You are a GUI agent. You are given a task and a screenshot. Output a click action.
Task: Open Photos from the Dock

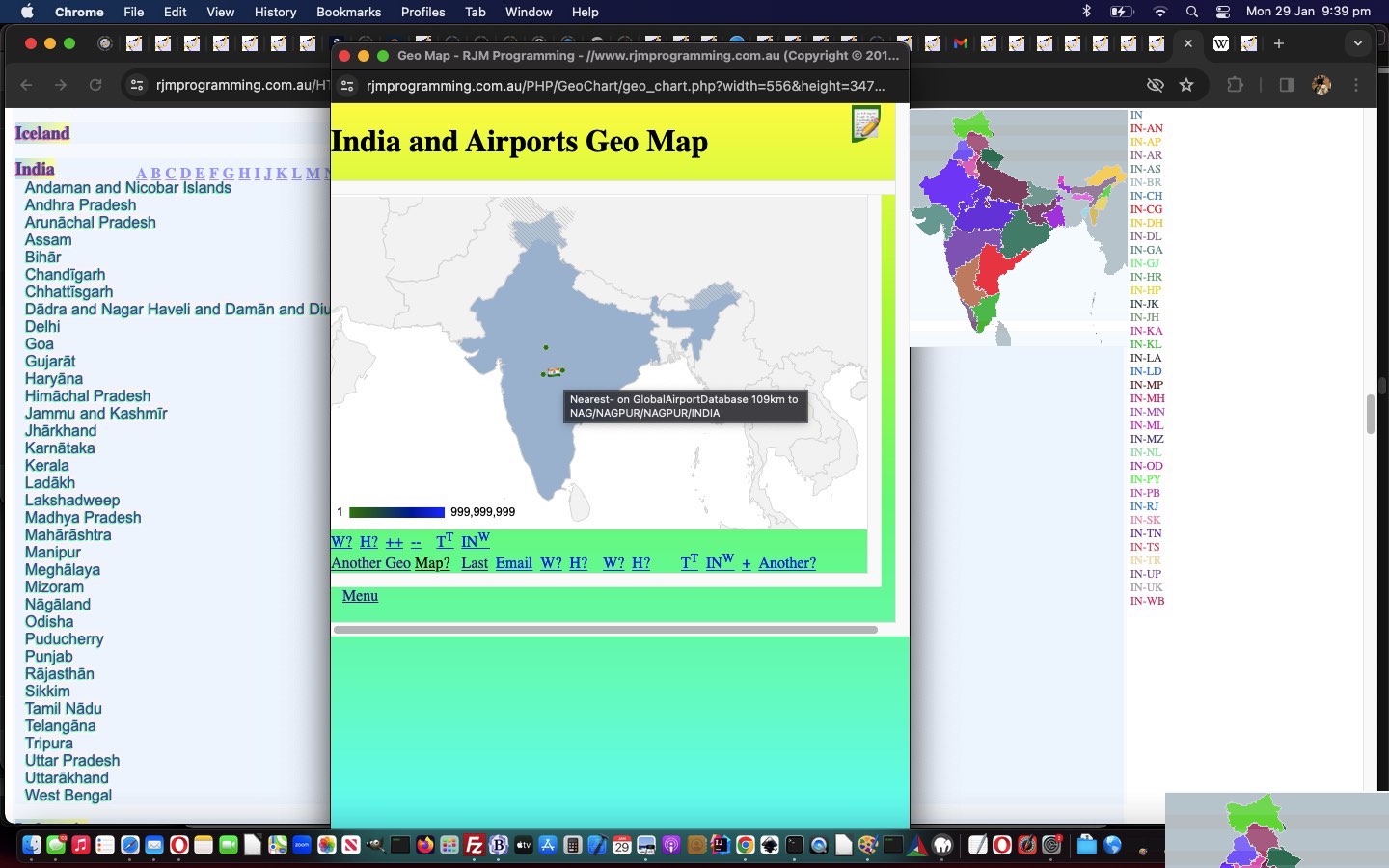327,846
